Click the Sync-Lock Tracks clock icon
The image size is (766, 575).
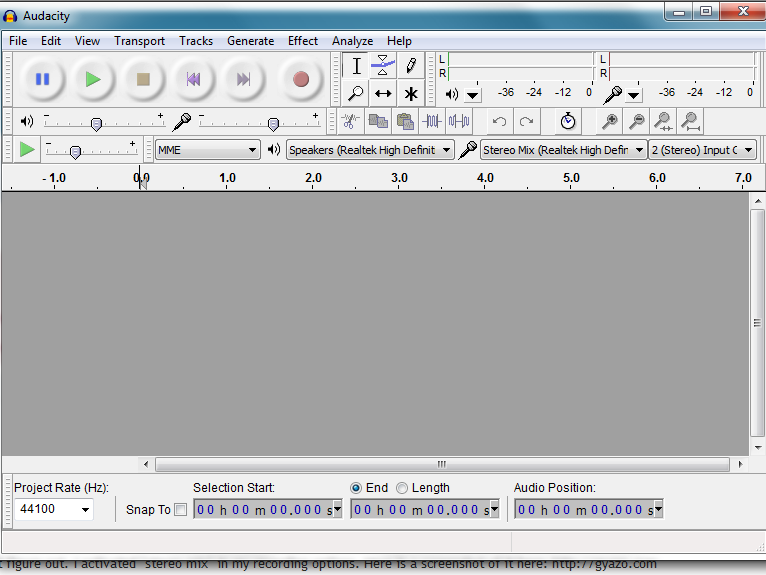point(568,121)
